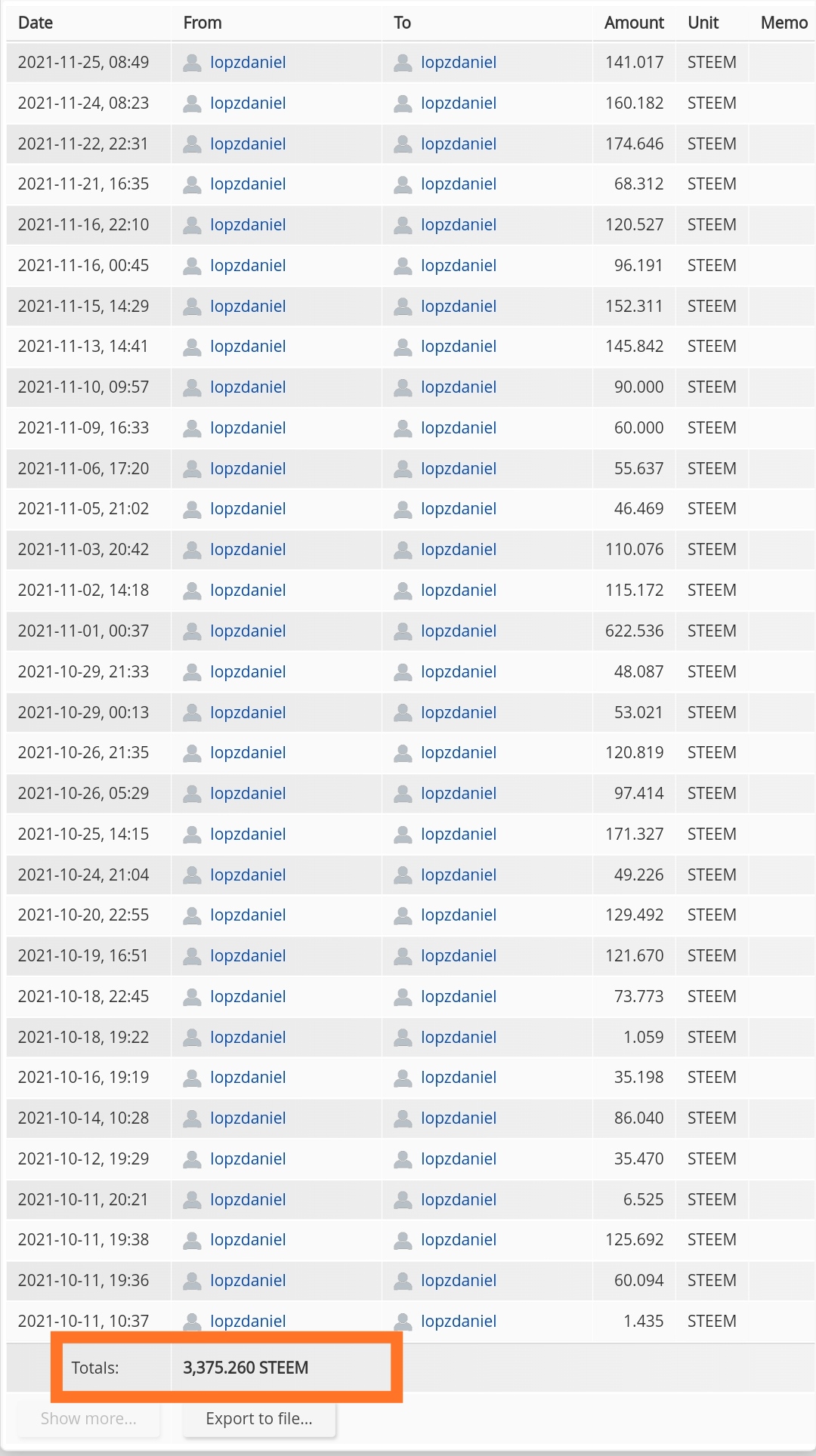
Task: Click the To avatar icon on the 1.059 STEEM row
Action: 403,1038
